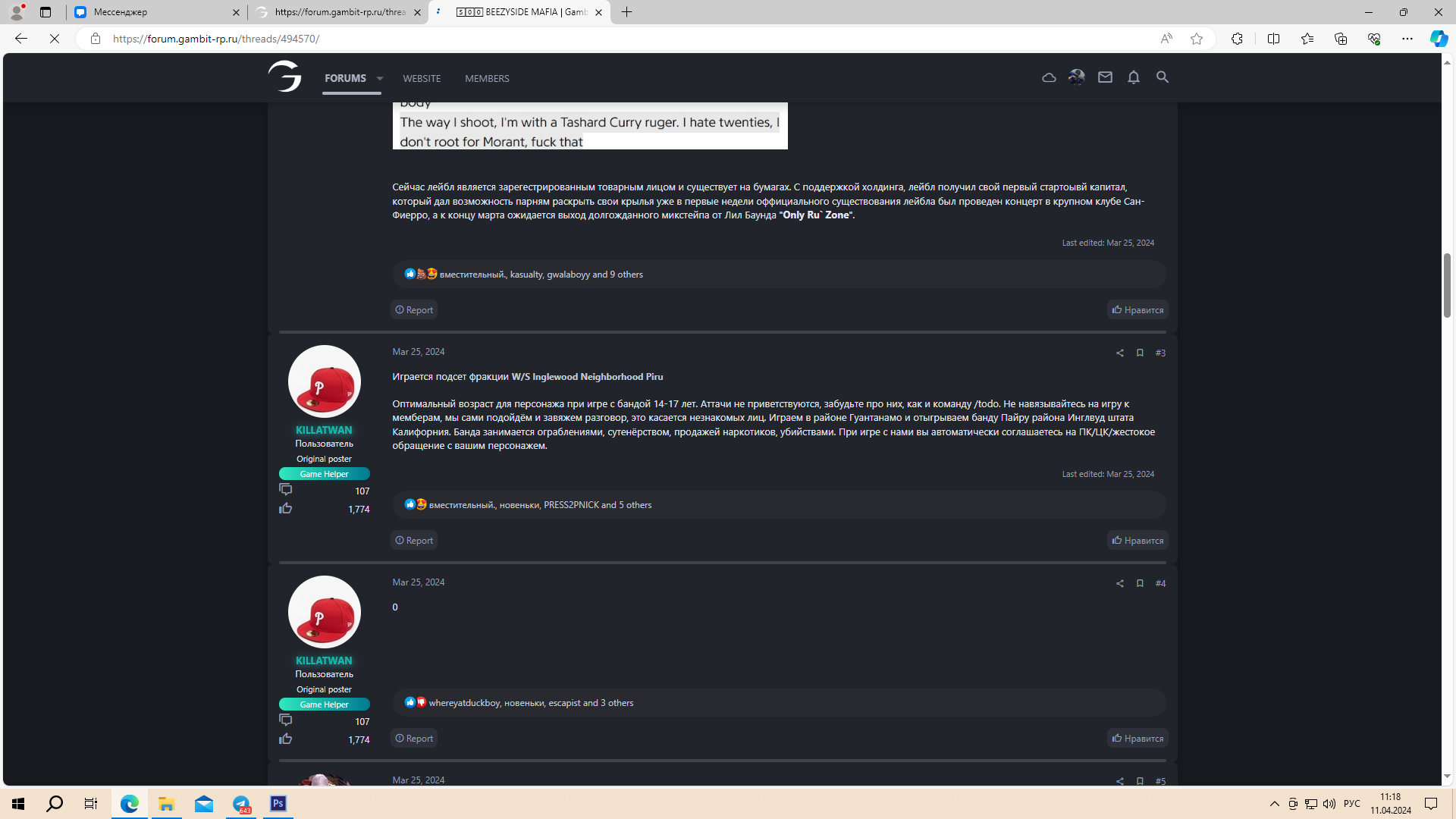Screen dimensions: 1456x819
Task: Open Photoshop from the taskbar
Action: pyautogui.click(x=278, y=803)
